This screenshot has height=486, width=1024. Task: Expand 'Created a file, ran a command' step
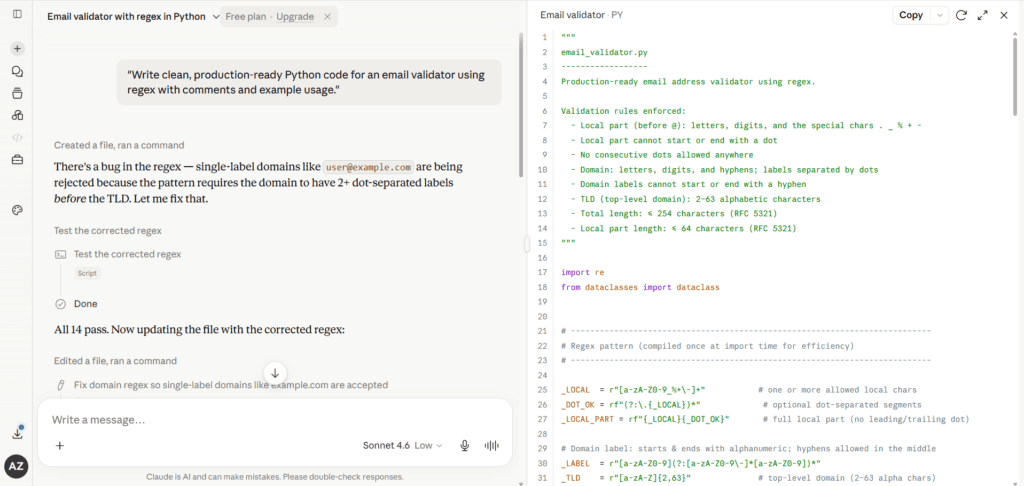(x=119, y=145)
